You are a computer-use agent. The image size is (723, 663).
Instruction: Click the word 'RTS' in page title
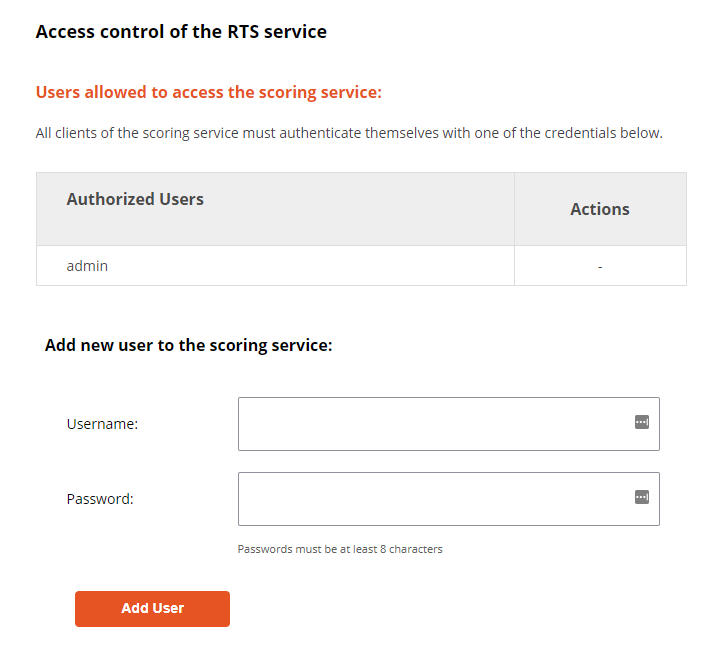[243, 32]
